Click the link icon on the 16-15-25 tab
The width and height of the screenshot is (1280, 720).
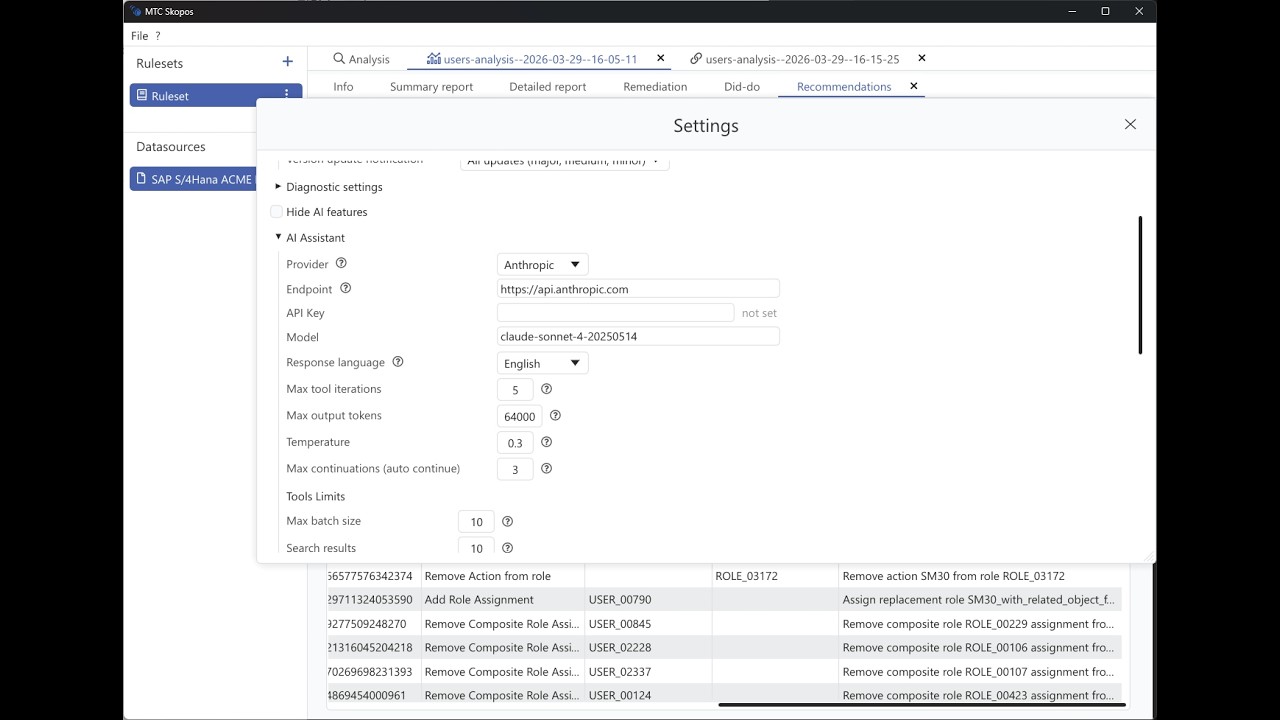[x=696, y=59]
